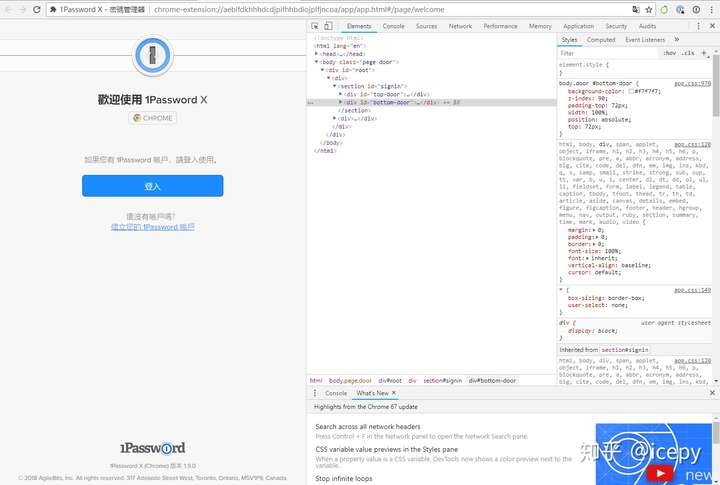Open the Network tab

click(x=460, y=26)
